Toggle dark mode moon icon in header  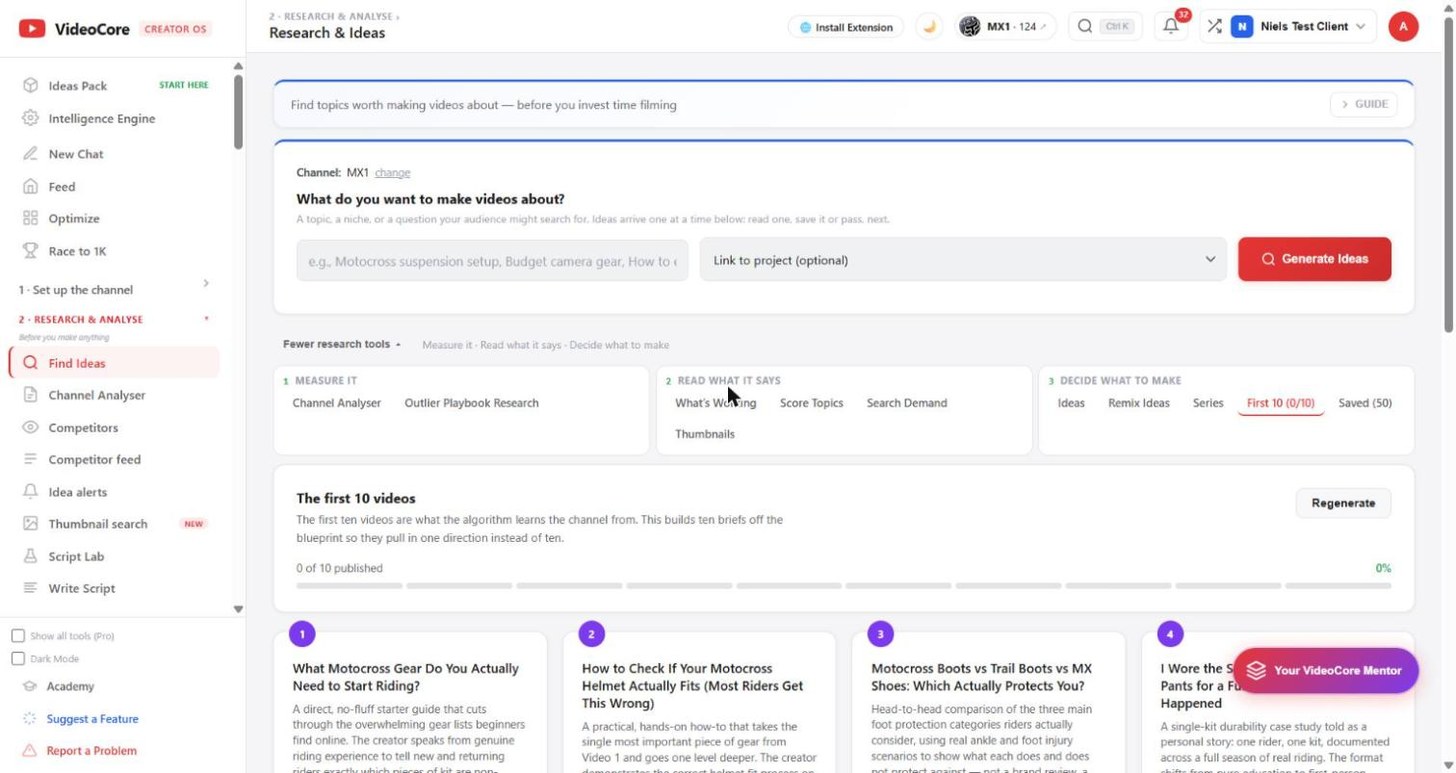click(x=929, y=27)
